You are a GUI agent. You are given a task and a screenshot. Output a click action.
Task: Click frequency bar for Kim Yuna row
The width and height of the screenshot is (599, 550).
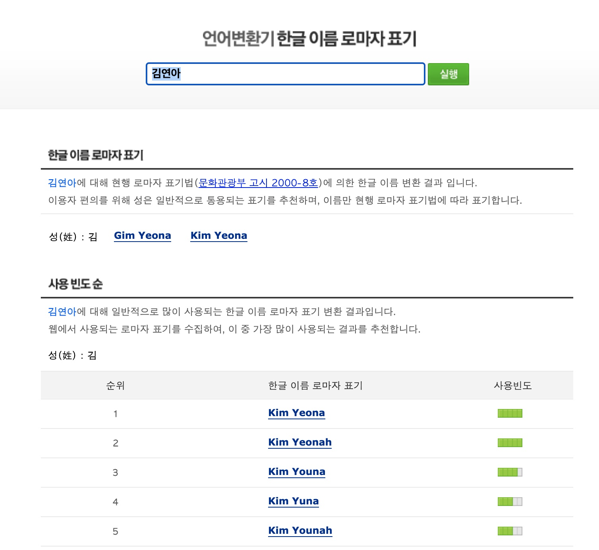(x=510, y=501)
